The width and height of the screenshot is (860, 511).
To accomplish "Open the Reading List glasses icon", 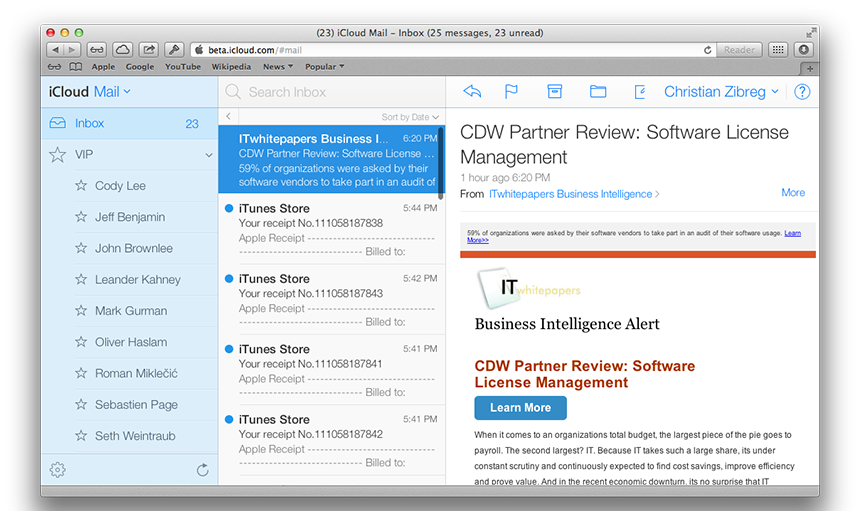I will point(97,50).
